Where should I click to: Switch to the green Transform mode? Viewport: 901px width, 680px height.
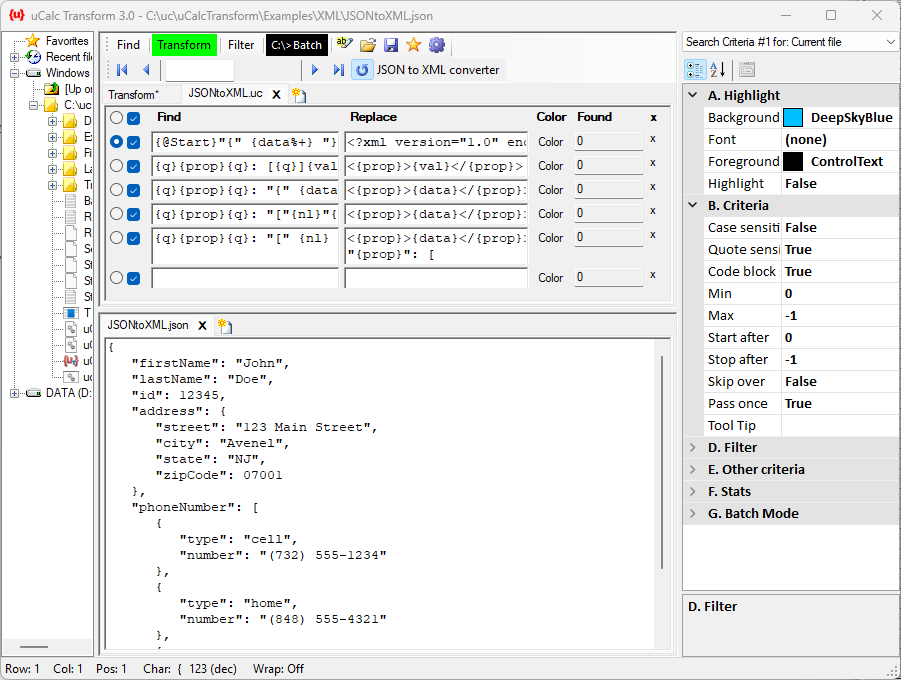[184, 45]
